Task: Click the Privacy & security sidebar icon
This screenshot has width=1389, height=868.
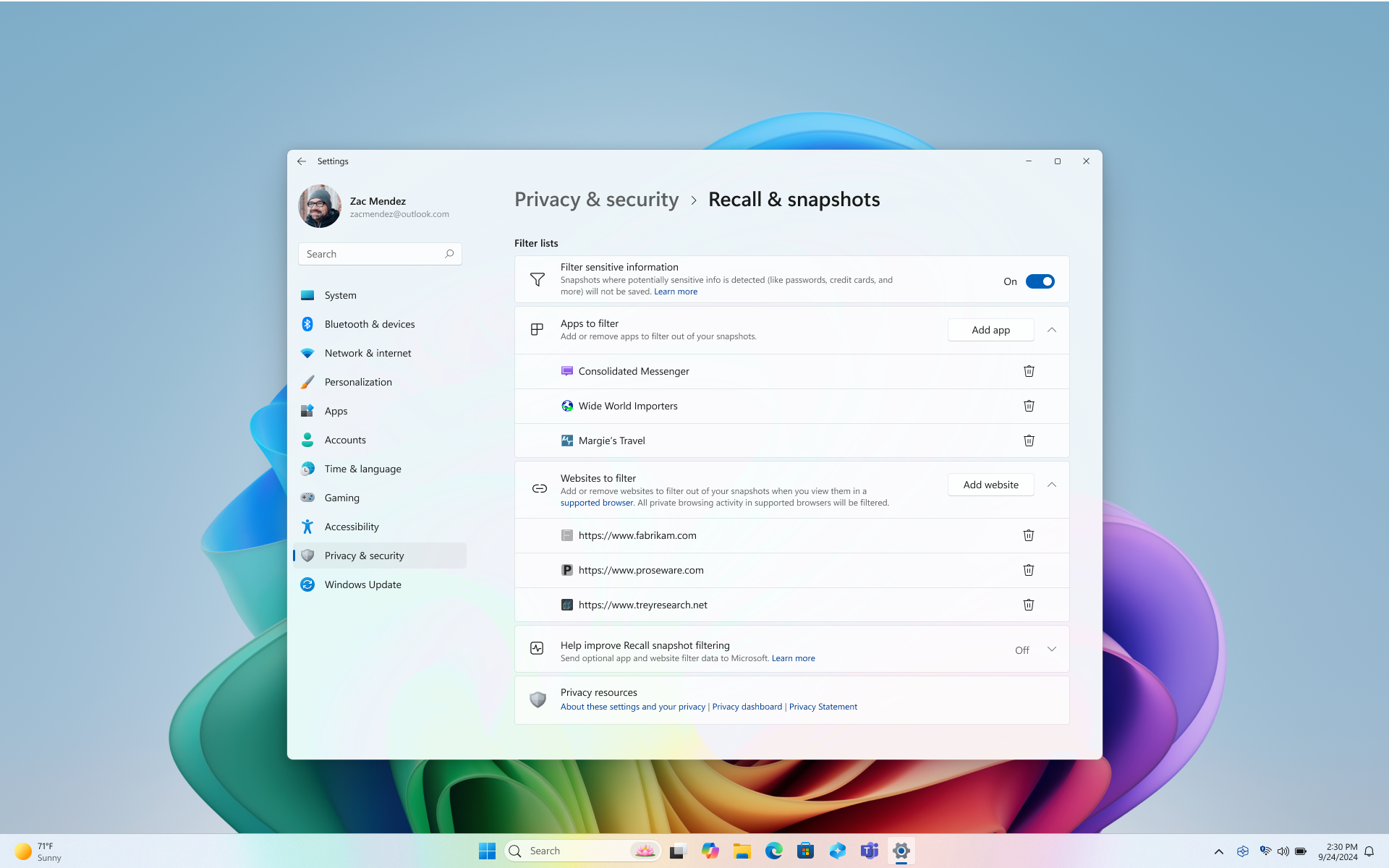Action: (x=307, y=555)
